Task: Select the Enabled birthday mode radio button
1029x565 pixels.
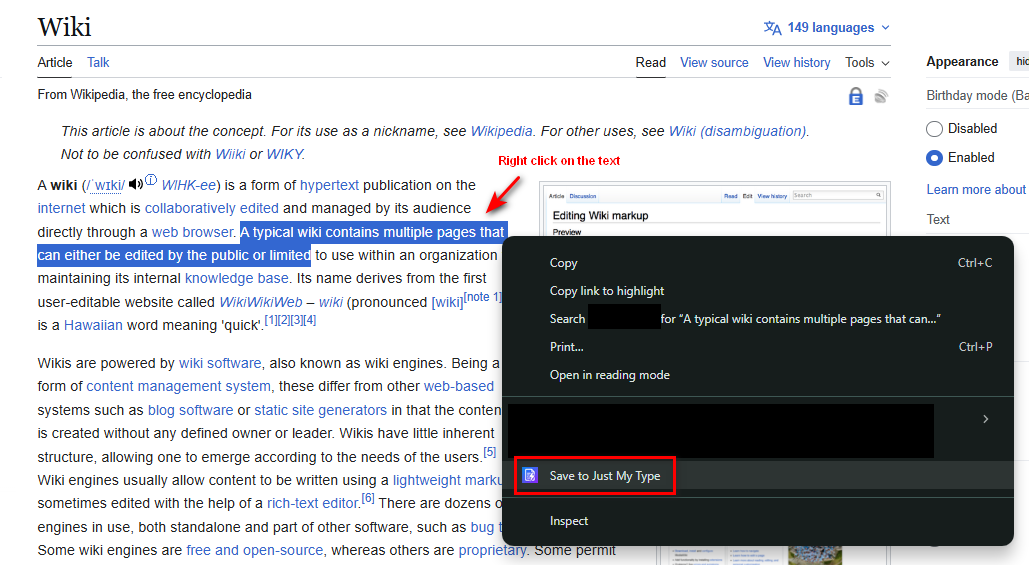Action: pyautogui.click(x=935, y=157)
